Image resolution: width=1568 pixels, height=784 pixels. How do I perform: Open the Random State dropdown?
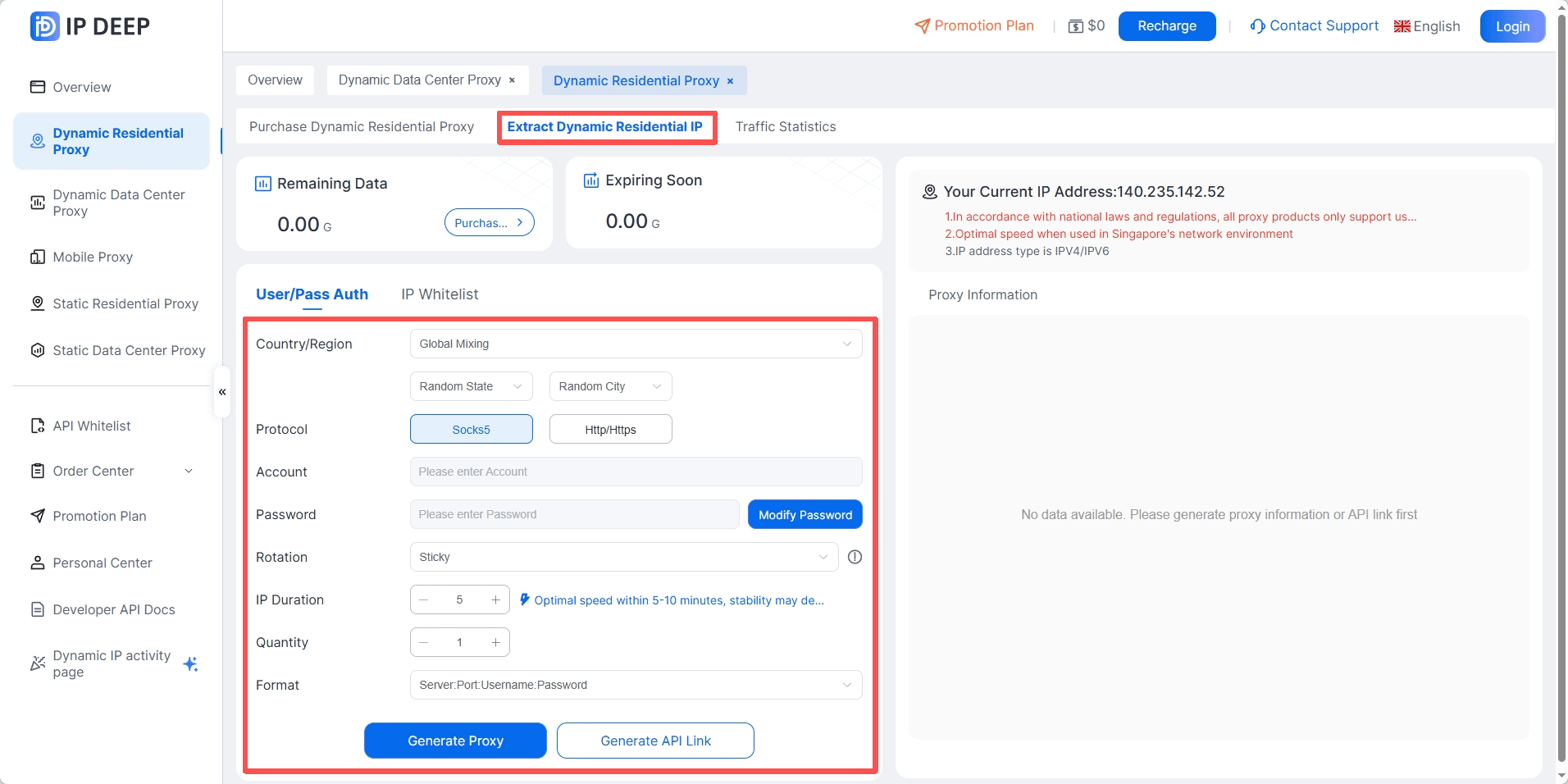(471, 386)
